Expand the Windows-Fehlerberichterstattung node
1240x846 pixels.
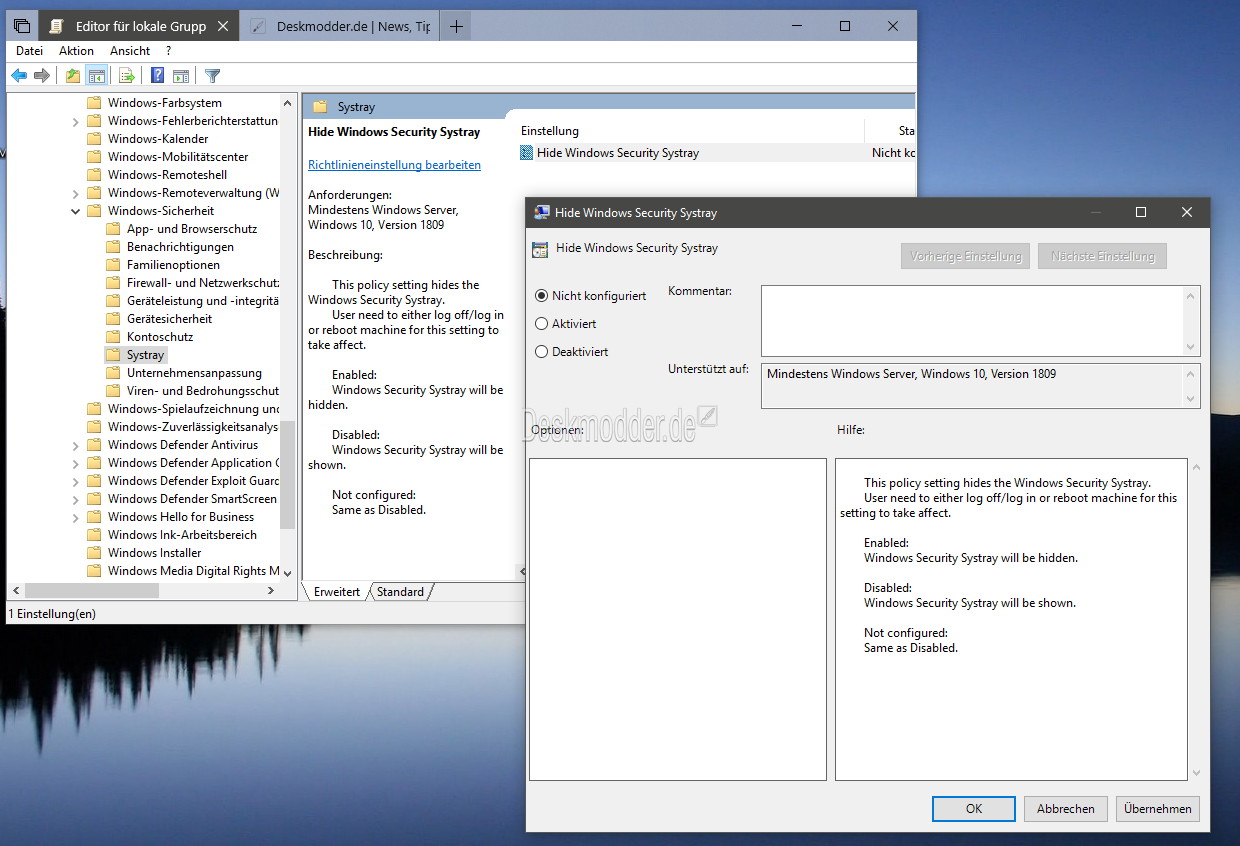[x=76, y=121]
